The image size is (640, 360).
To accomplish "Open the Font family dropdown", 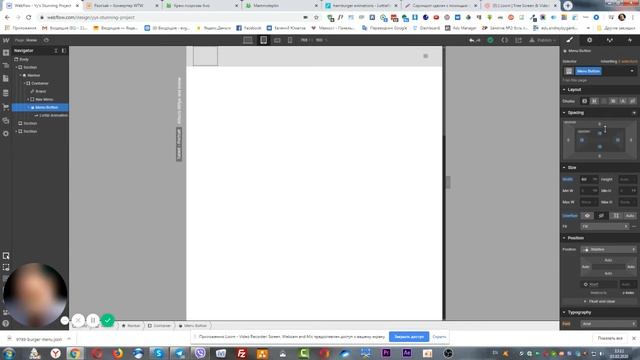I will tap(609, 324).
